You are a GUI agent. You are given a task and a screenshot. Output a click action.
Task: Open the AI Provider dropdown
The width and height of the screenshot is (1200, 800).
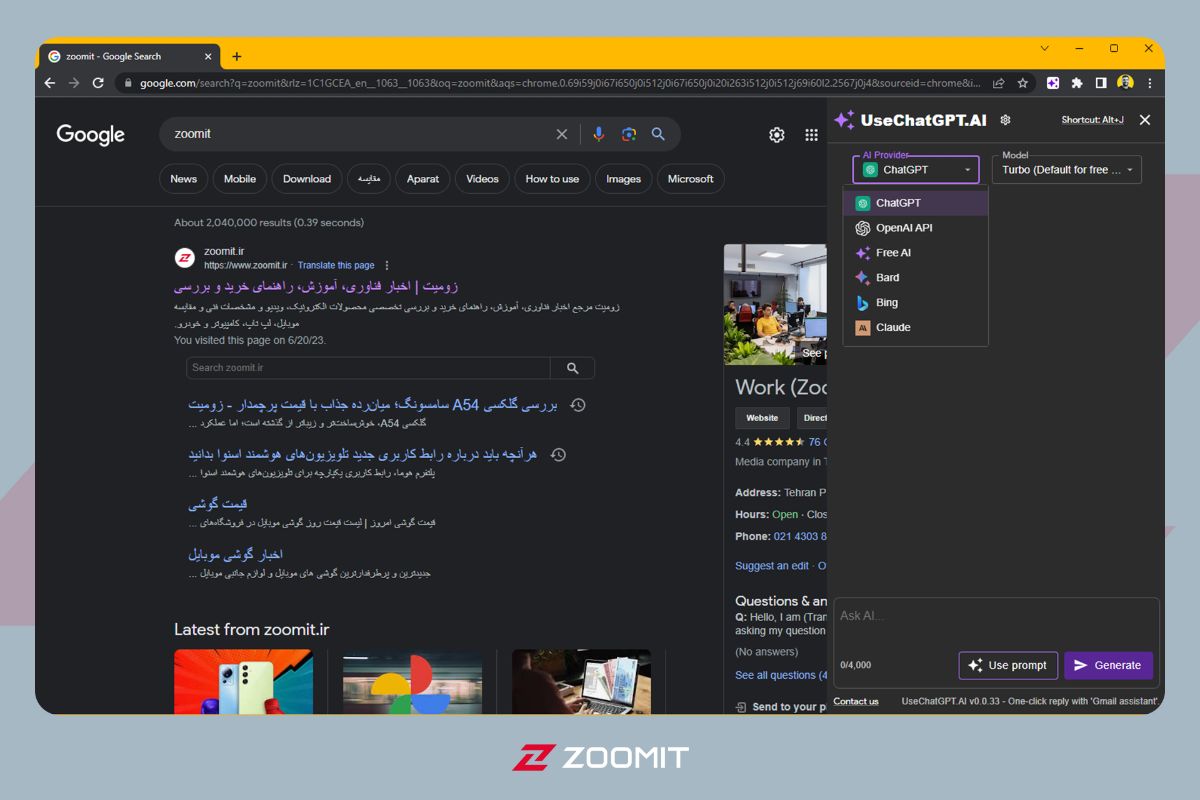(916, 169)
